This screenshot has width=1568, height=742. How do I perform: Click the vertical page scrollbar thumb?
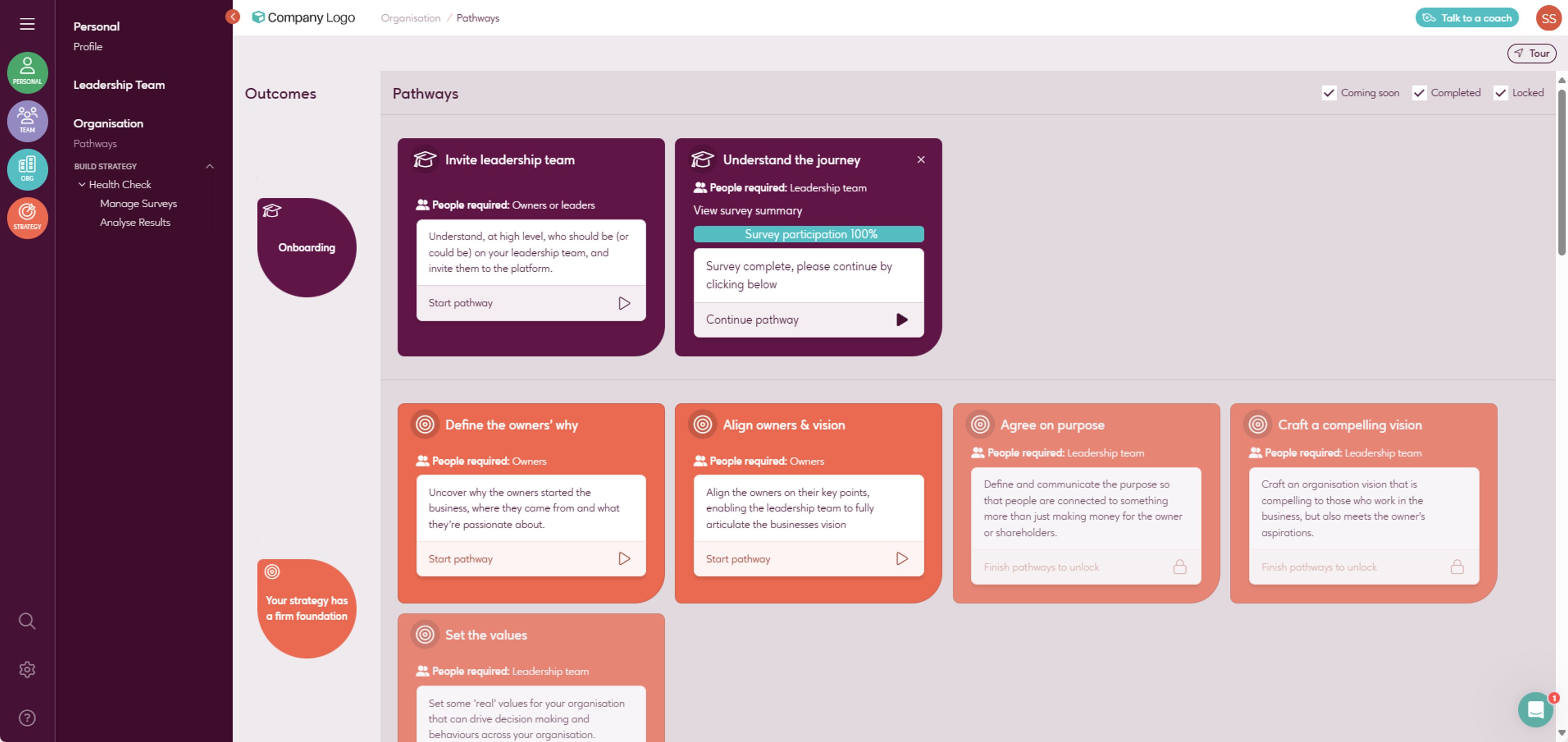tap(1561, 172)
